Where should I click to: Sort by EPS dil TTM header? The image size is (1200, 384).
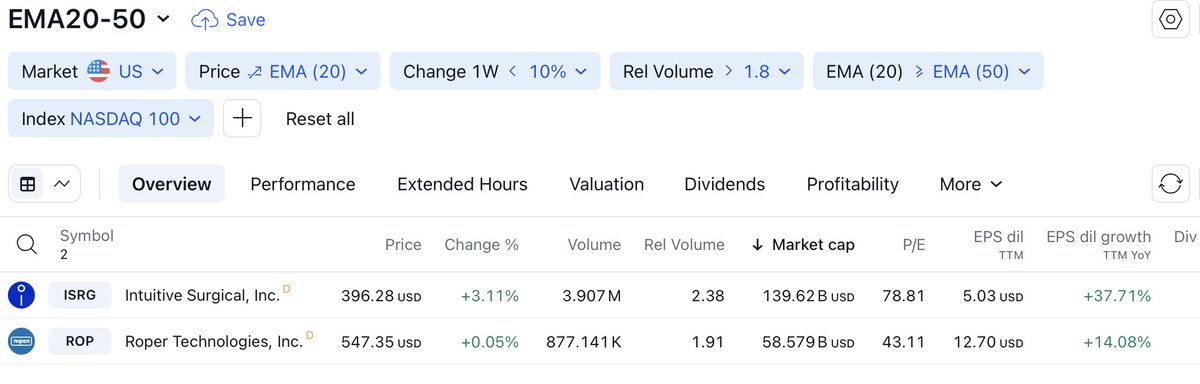pyautogui.click(x=998, y=244)
